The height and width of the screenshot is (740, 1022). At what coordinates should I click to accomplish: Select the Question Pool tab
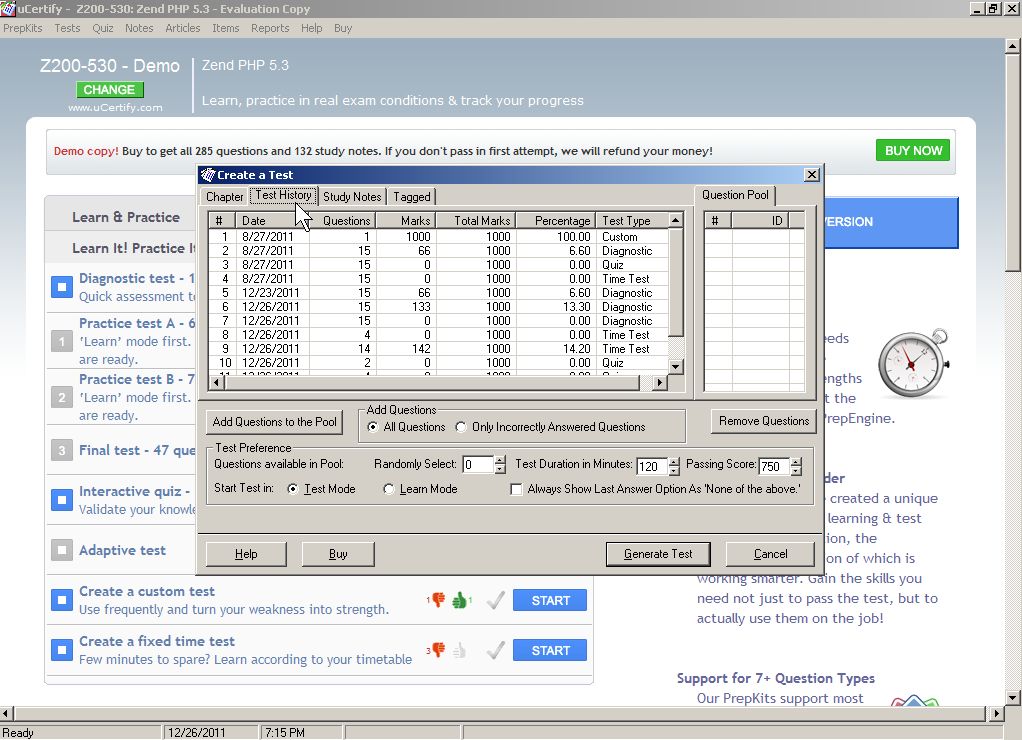pyautogui.click(x=735, y=195)
